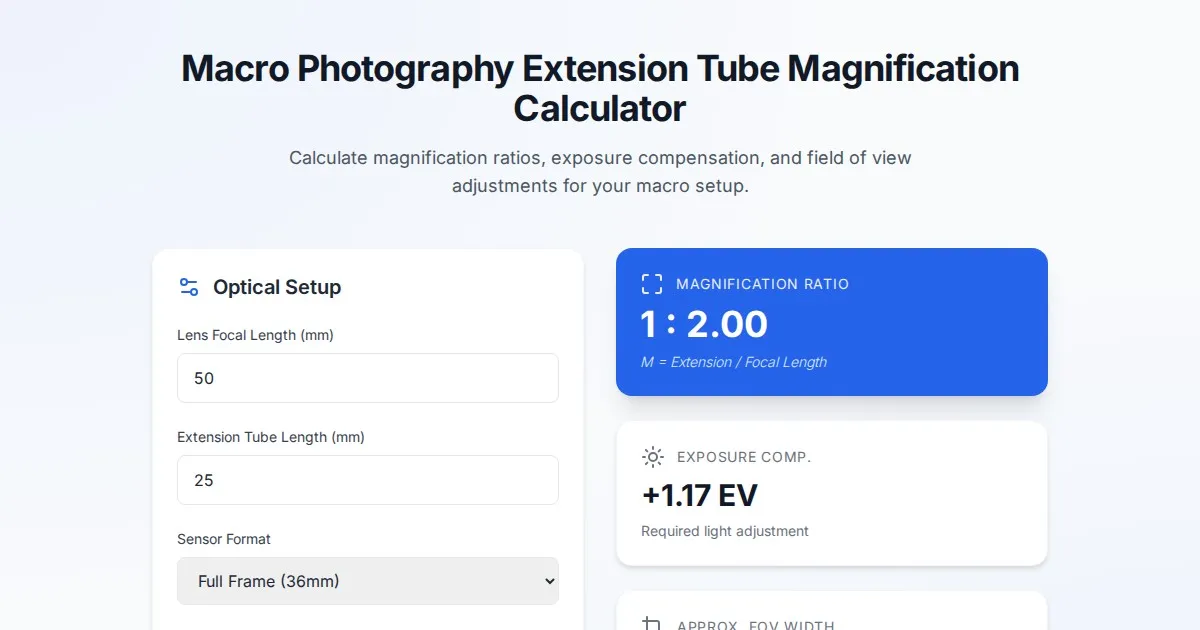This screenshot has height=630, width=1200.
Task: Click the APPROX. FOV WIDTH label
Action: pos(755,625)
